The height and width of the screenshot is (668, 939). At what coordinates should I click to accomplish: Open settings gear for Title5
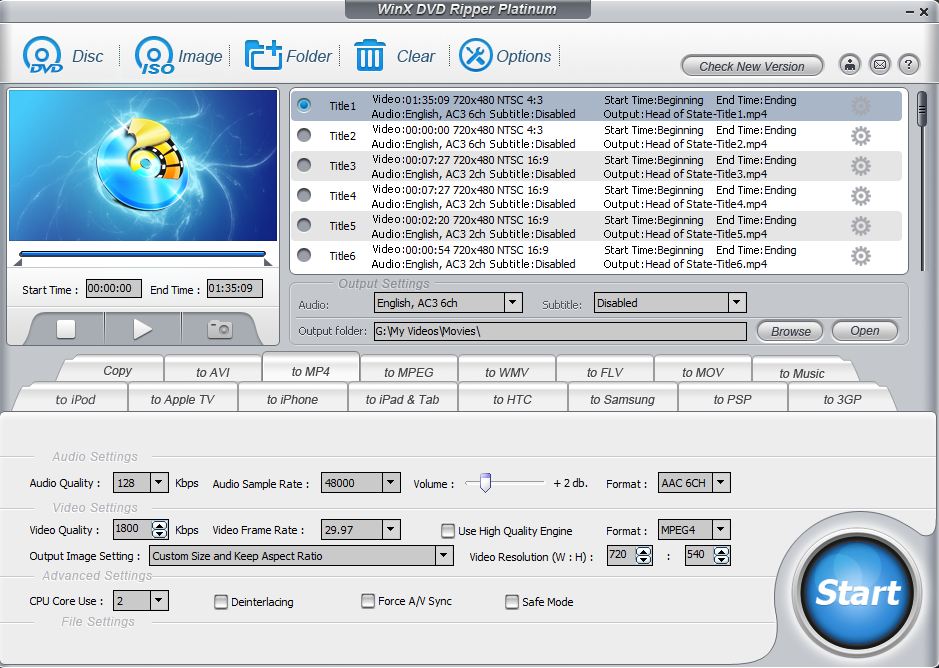861,226
